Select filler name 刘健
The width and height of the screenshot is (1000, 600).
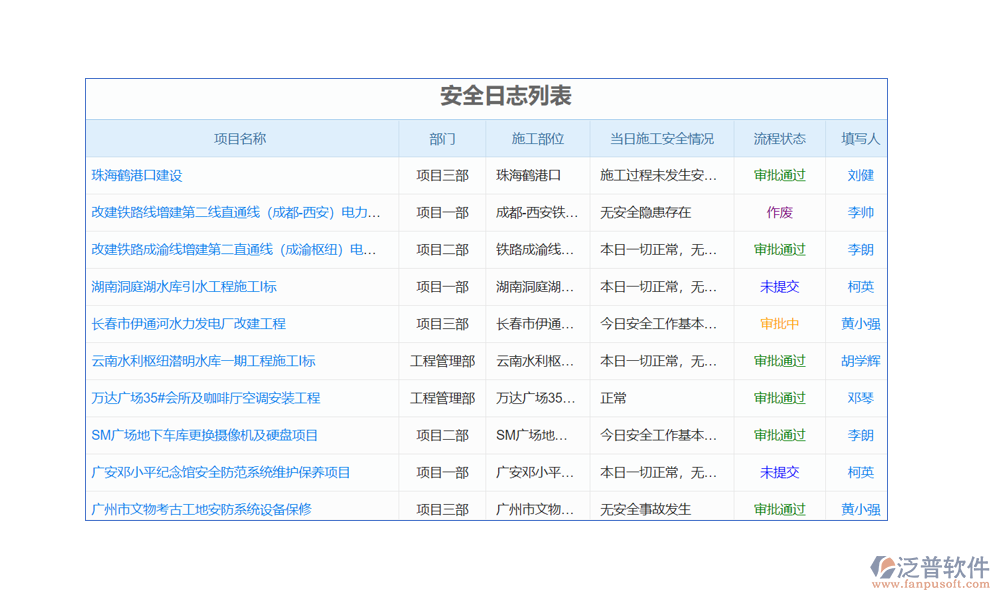[861, 175]
